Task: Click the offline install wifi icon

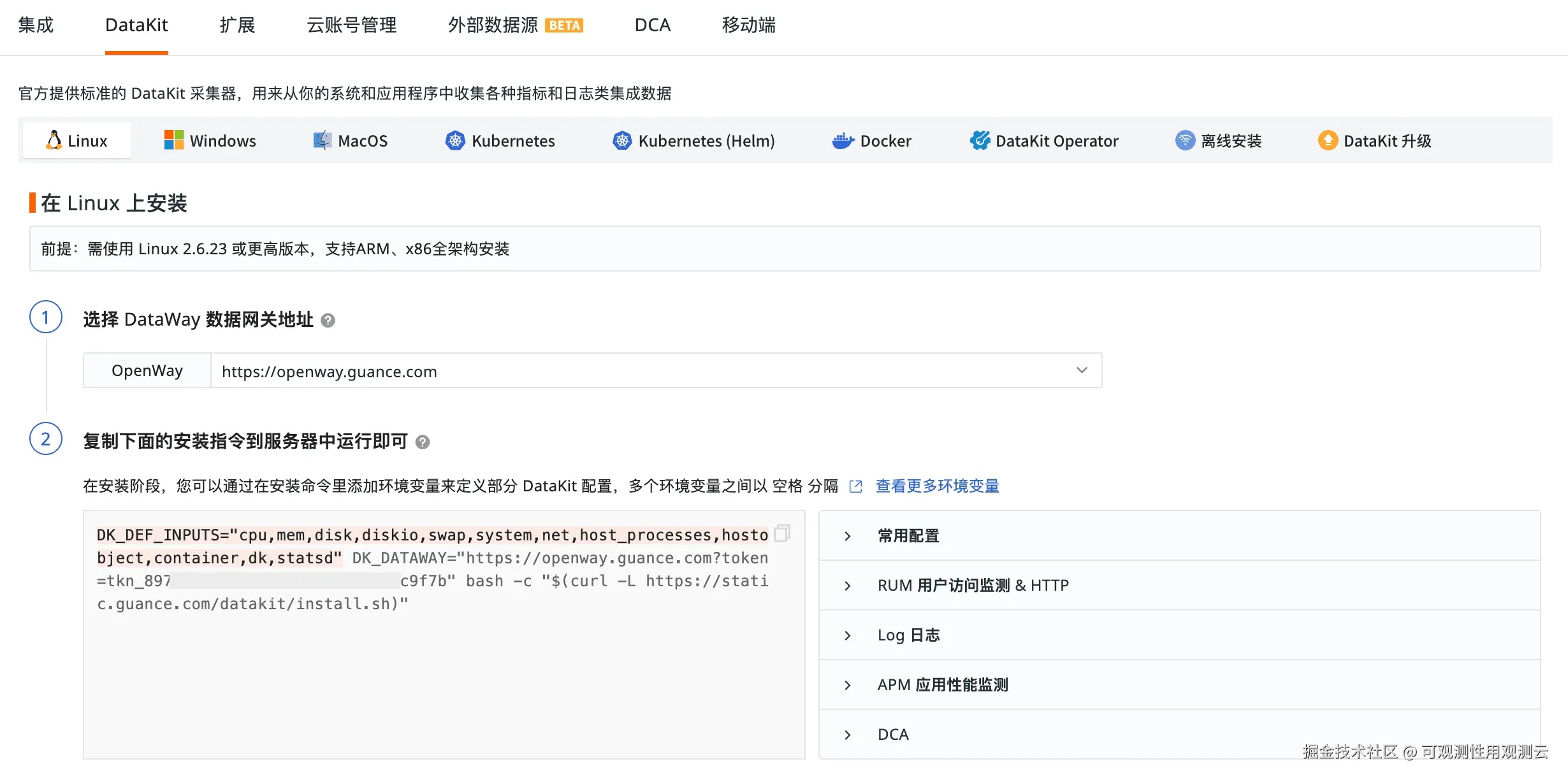Action: coord(1184,140)
